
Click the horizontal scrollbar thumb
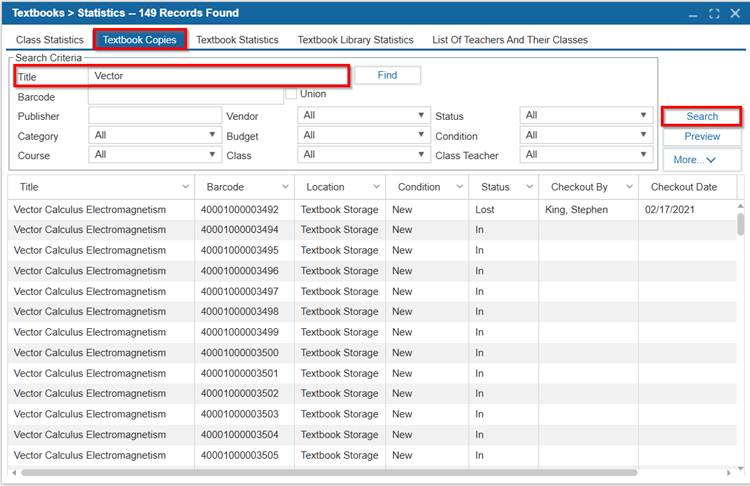point(329,473)
